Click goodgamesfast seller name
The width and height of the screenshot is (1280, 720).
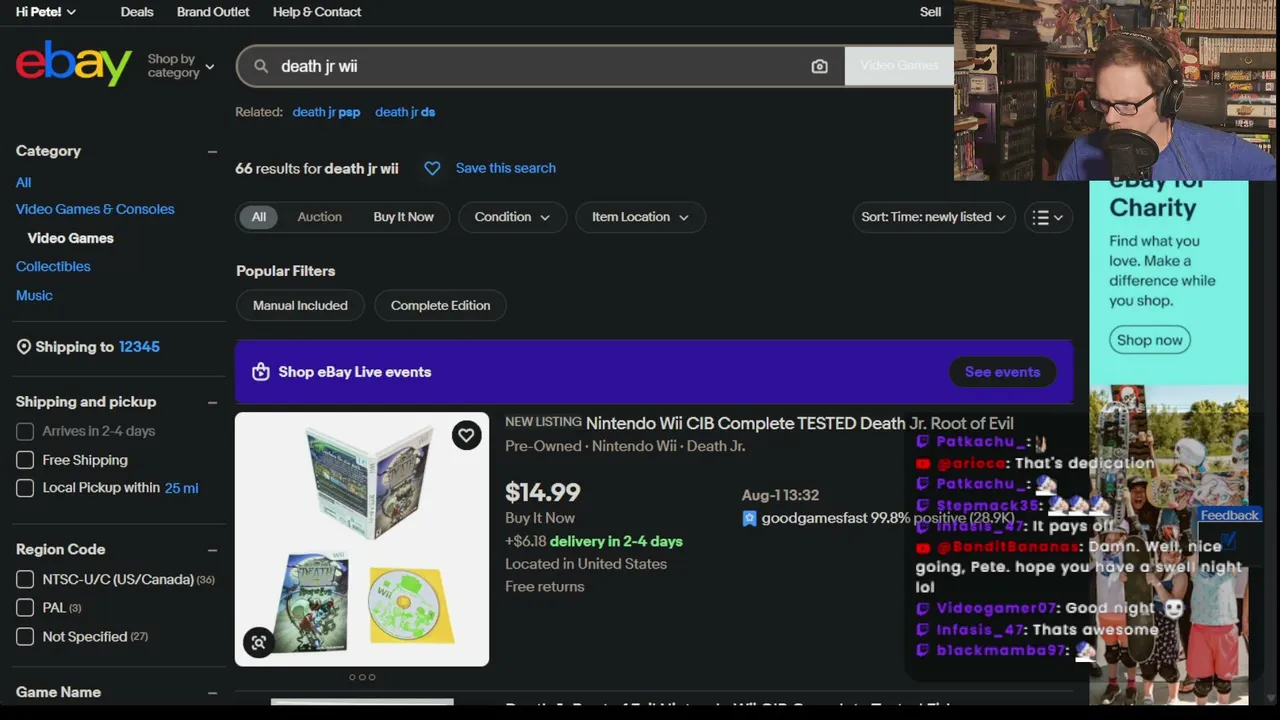click(x=814, y=518)
